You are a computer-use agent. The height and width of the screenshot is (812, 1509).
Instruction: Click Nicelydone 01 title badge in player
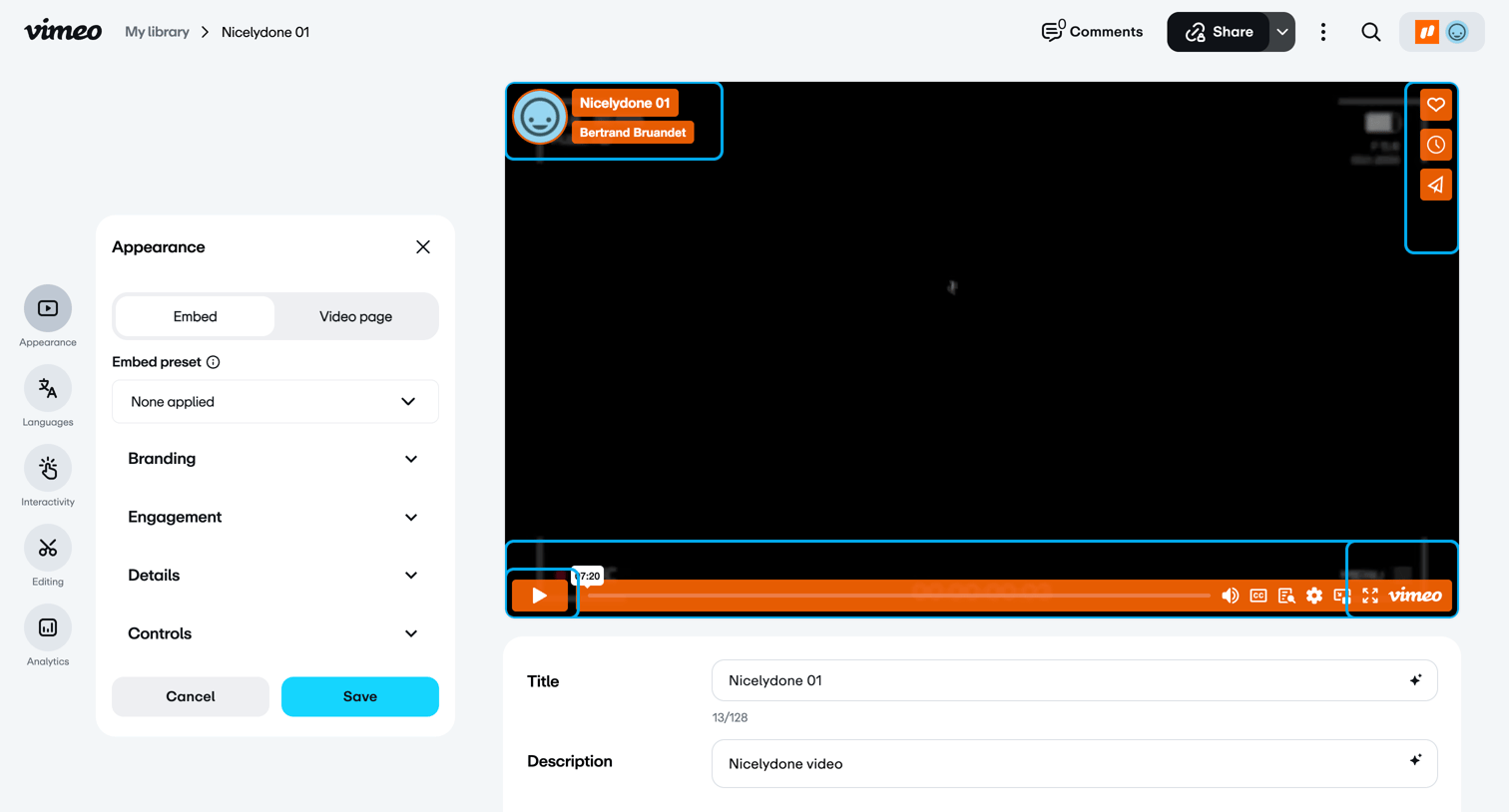(625, 103)
